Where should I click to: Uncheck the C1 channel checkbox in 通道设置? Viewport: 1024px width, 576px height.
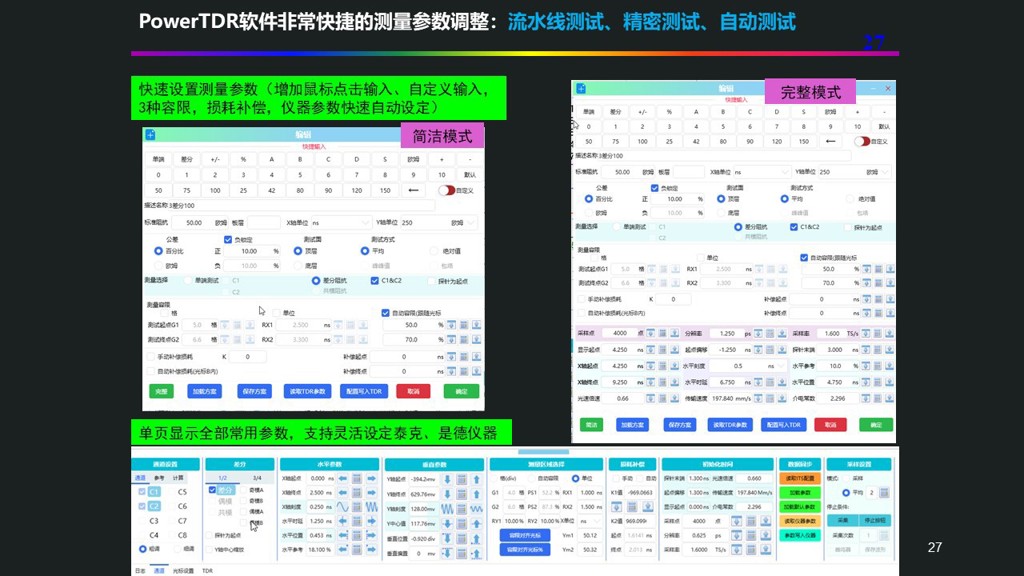coord(142,491)
